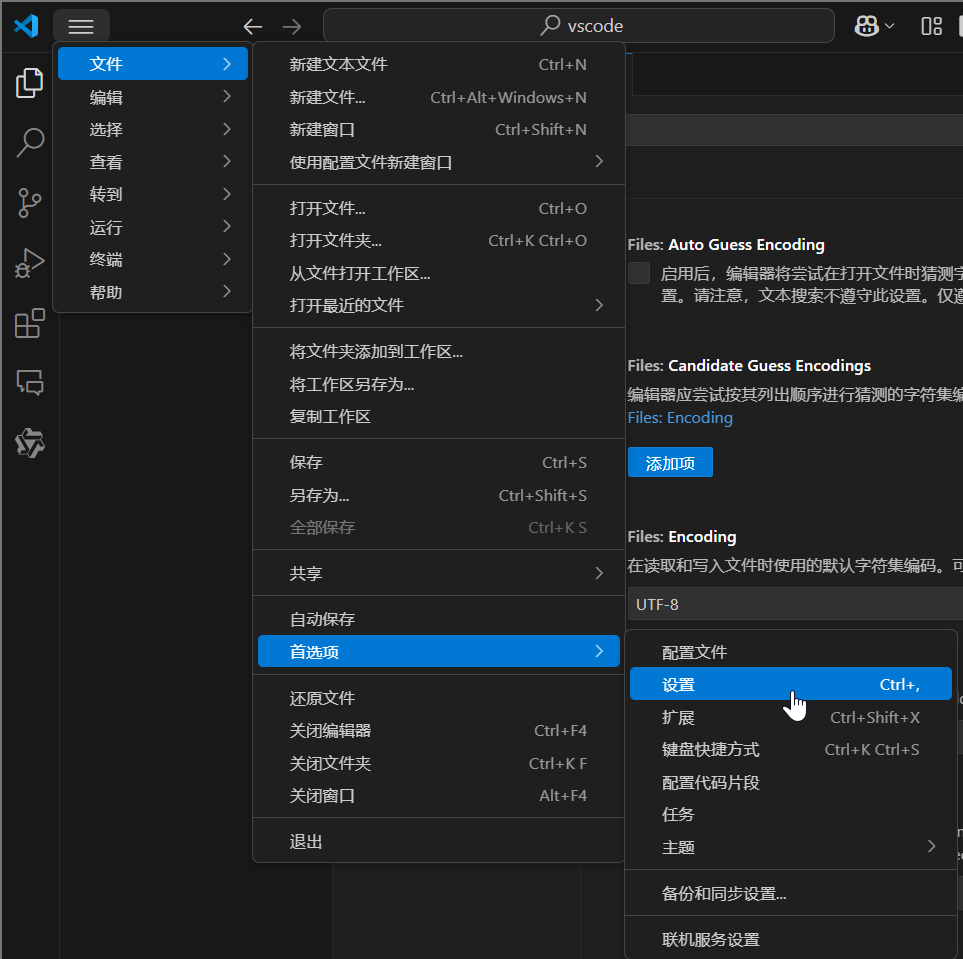The height and width of the screenshot is (959, 963).
Task: Open the 选择 menu
Action: coord(153,130)
